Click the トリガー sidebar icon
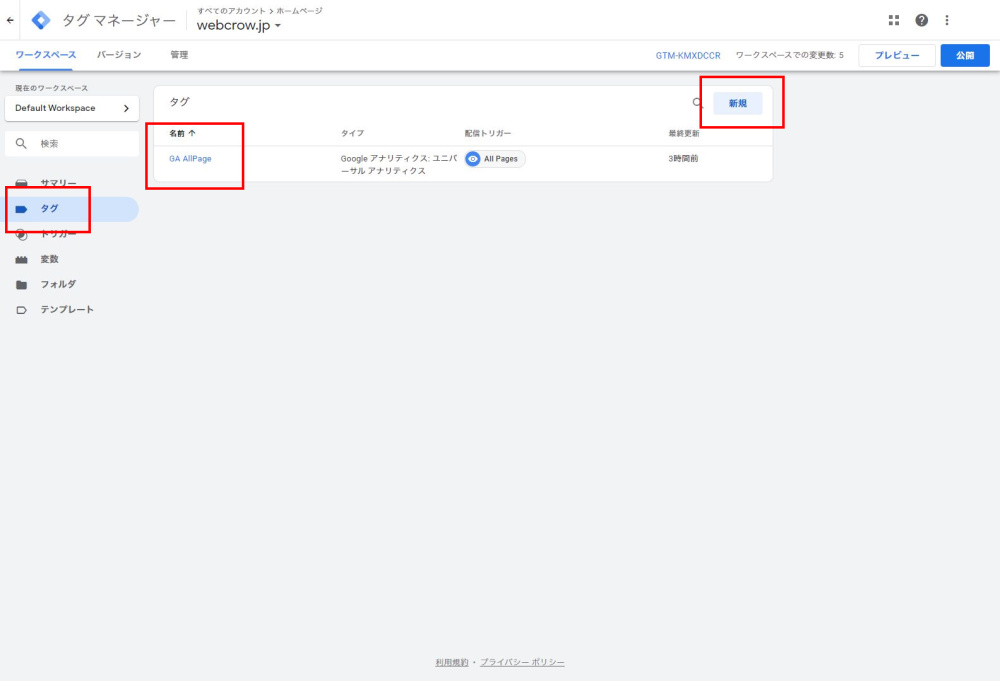This screenshot has width=1000, height=681. [x=22, y=235]
